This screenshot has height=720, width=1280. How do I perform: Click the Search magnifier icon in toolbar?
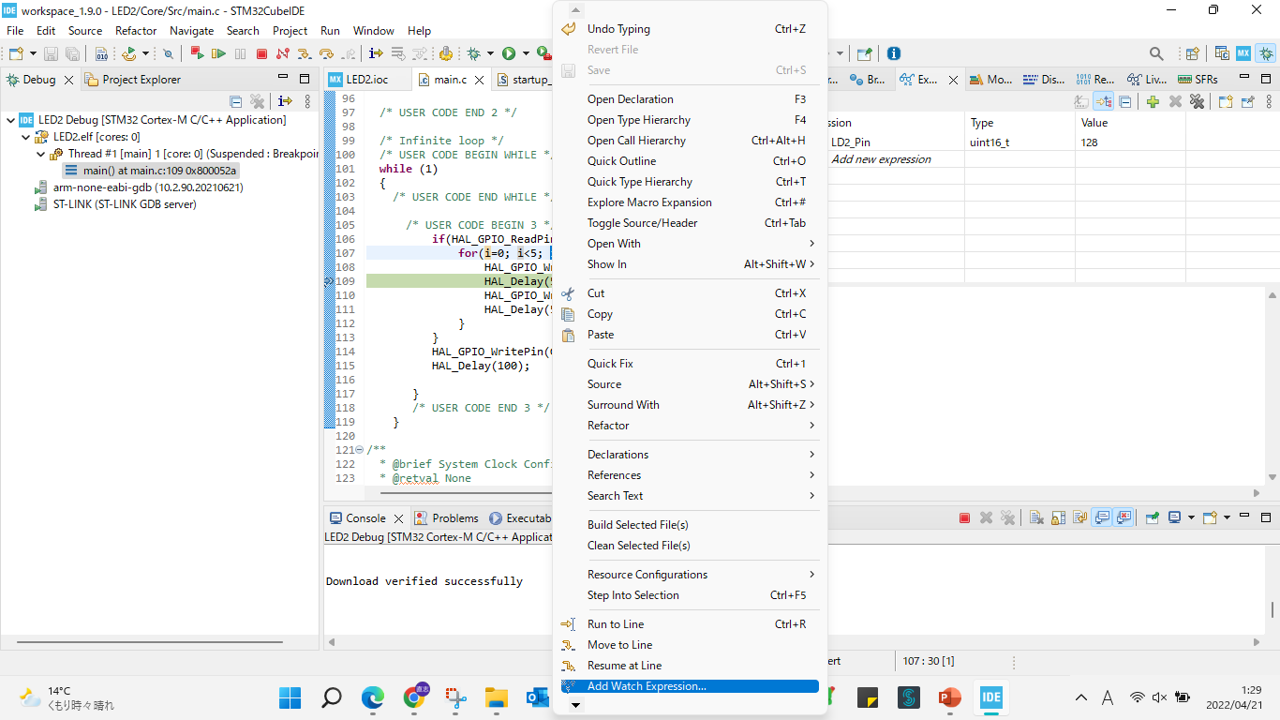1156,54
